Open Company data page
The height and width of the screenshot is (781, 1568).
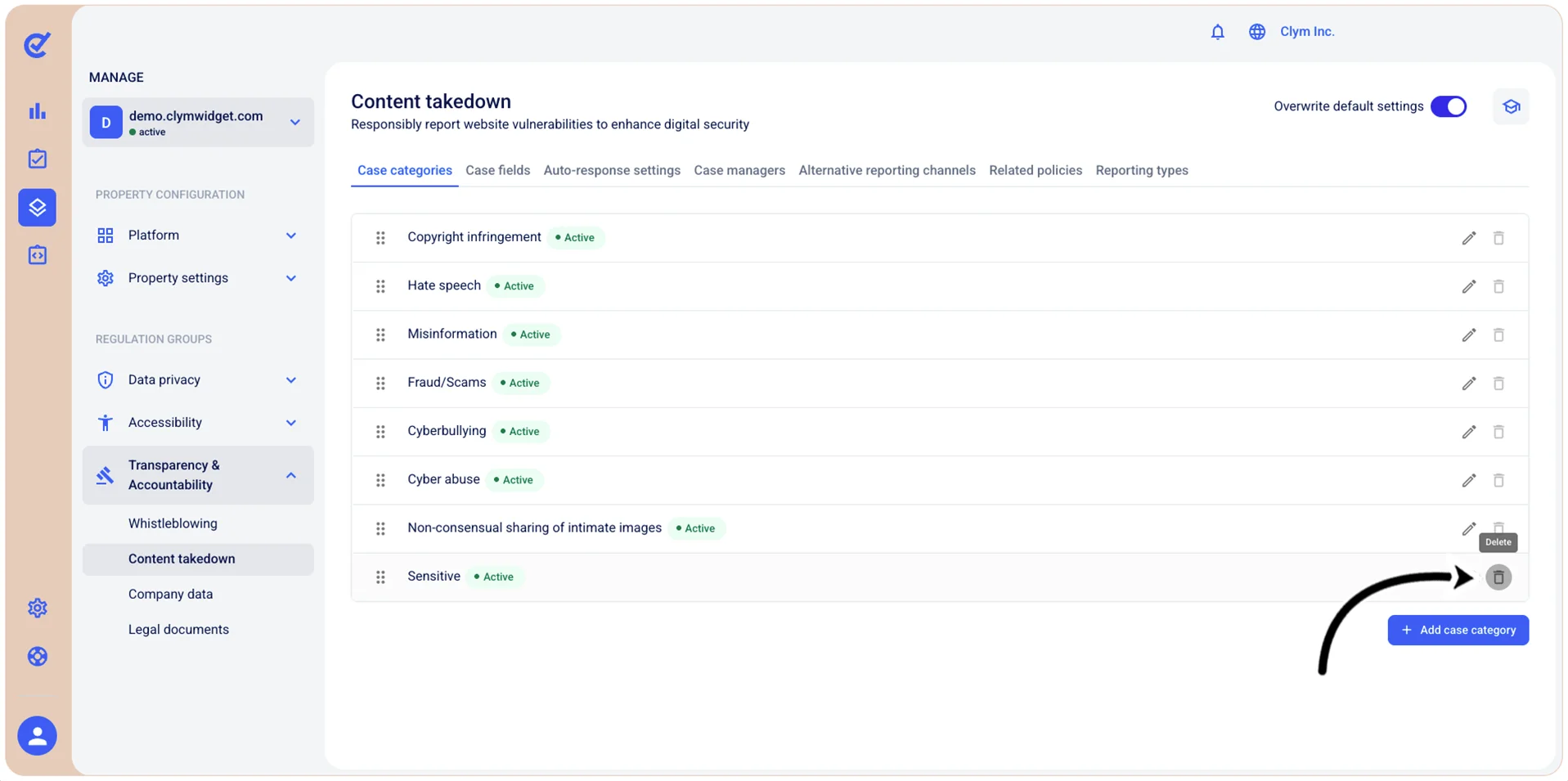170,595
